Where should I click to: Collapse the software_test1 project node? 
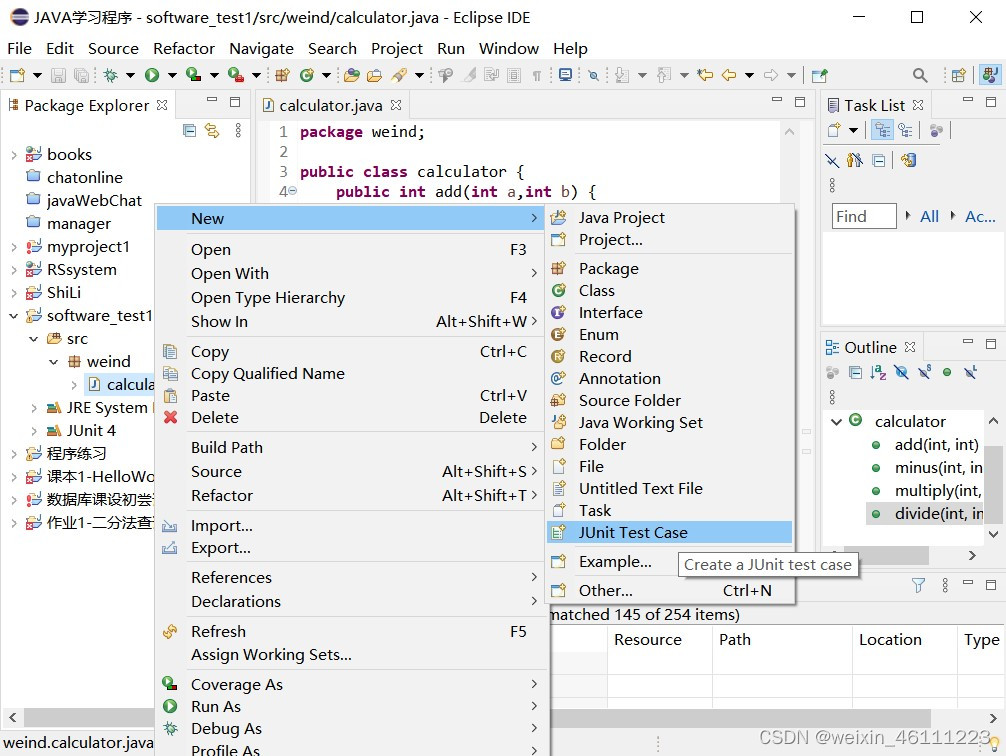pyautogui.click(x=13, y=316)
